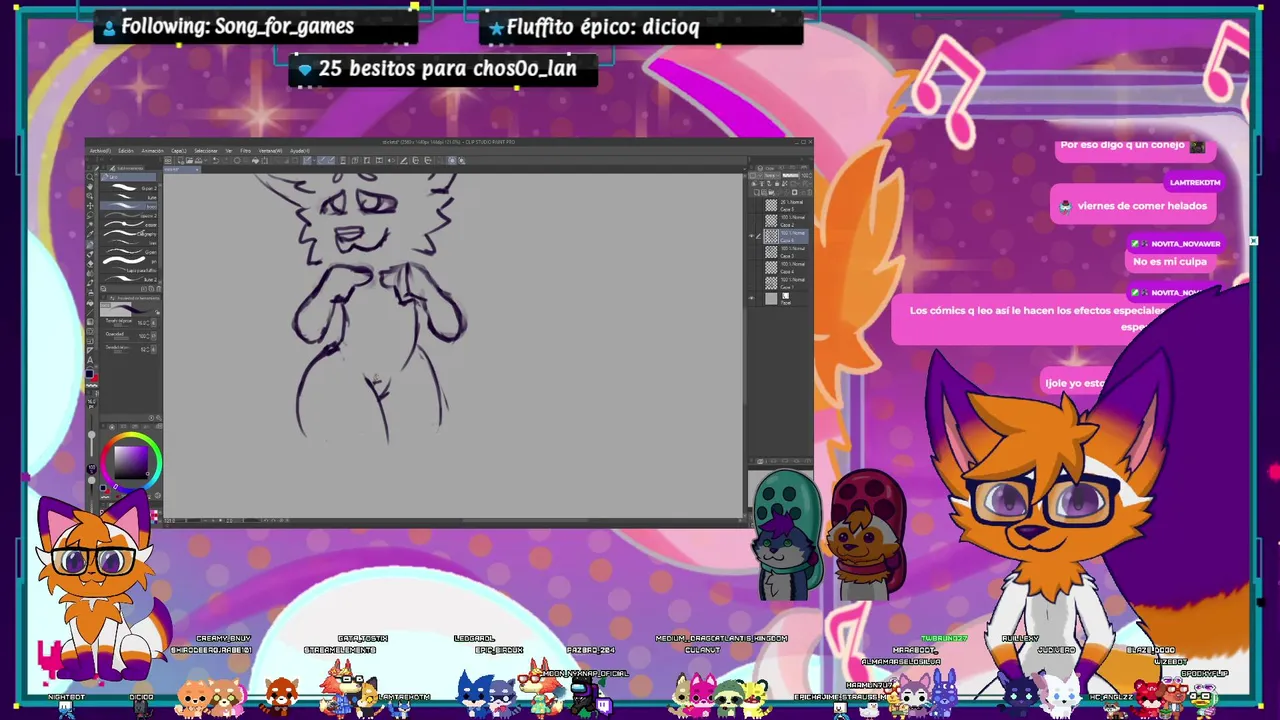Open the Seleccionar menu
The height and width of the screenshot is (720, 1280).
click(x=206, y=151)
